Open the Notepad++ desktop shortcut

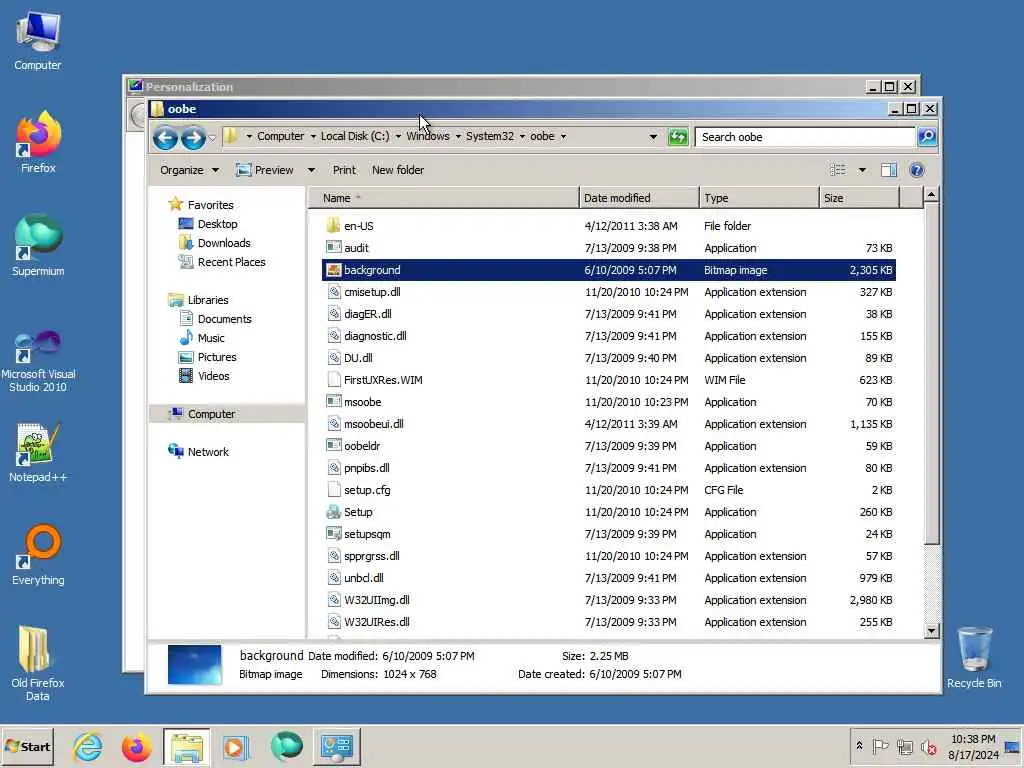[x=38, y=452]
